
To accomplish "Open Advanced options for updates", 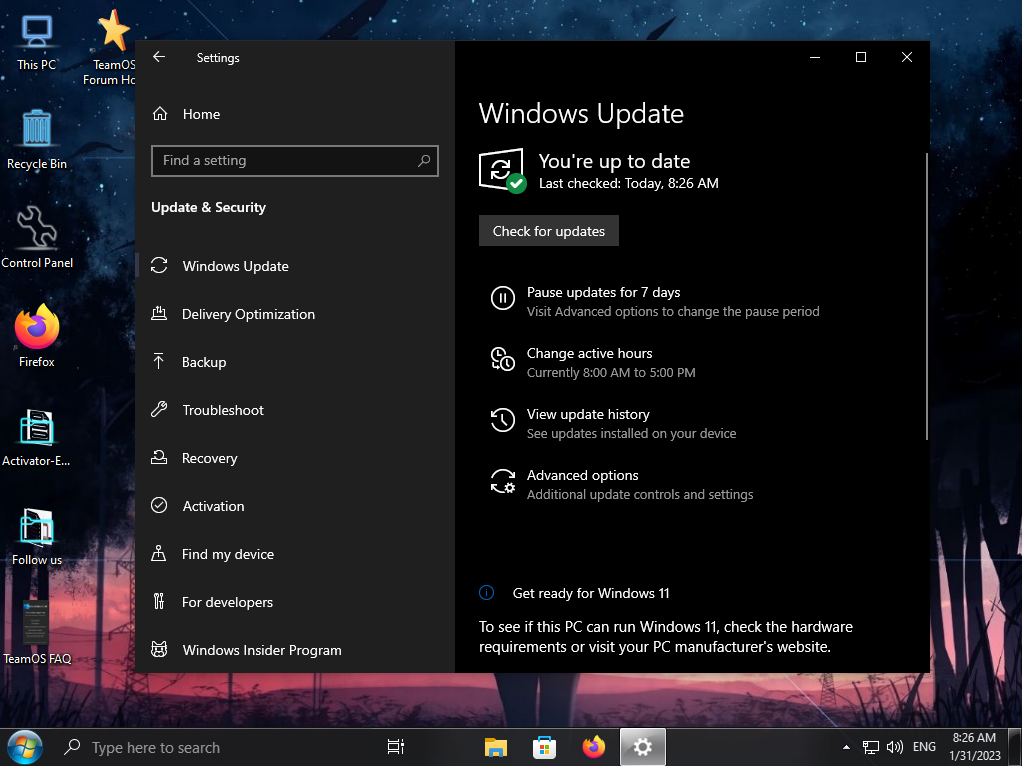I will tap(582, 475).
